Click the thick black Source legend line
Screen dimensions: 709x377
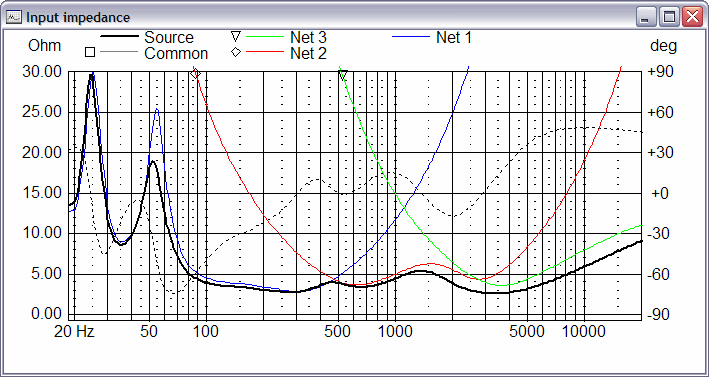(118, 36)
